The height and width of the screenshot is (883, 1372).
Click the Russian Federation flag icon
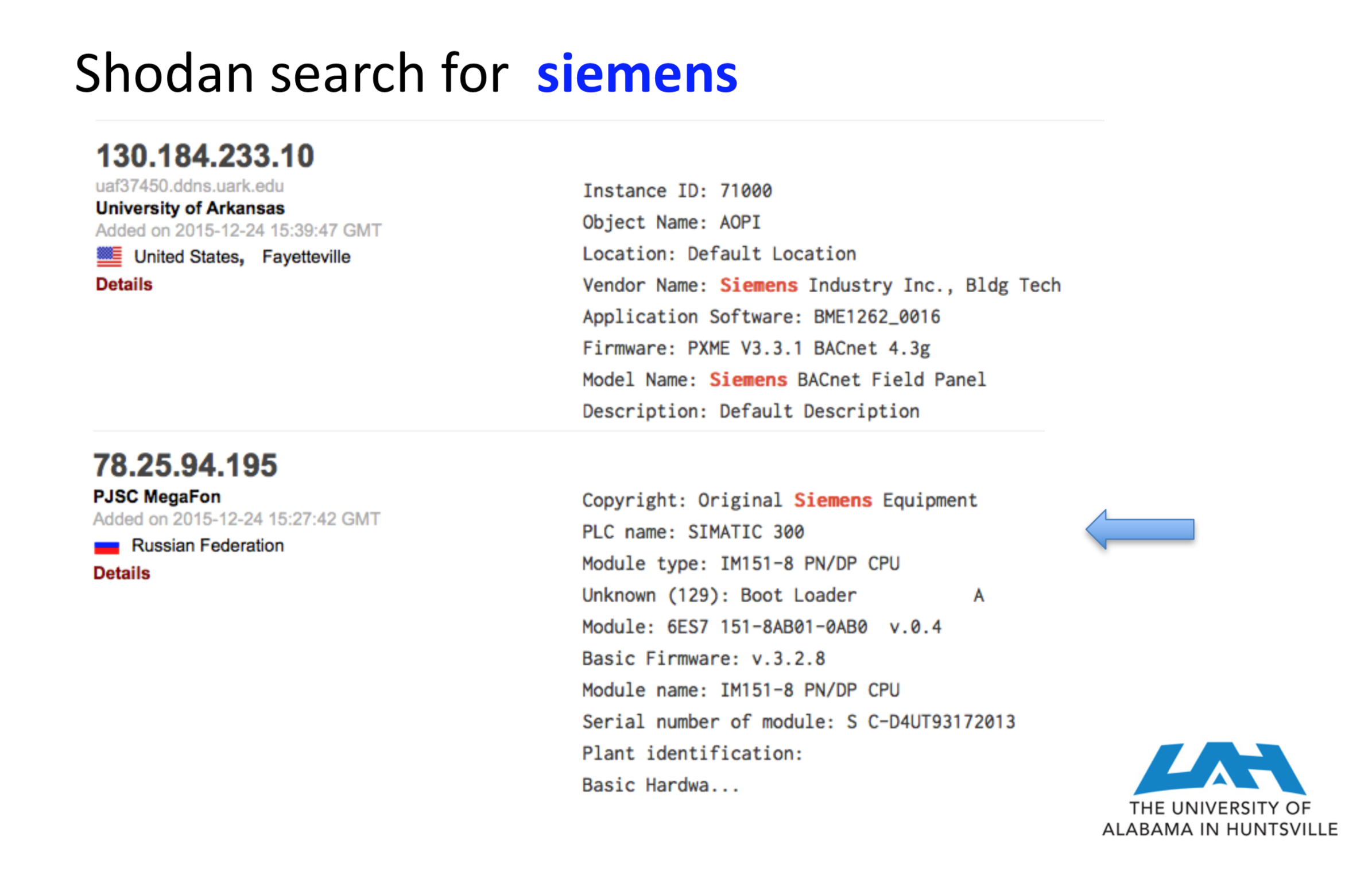107,547
